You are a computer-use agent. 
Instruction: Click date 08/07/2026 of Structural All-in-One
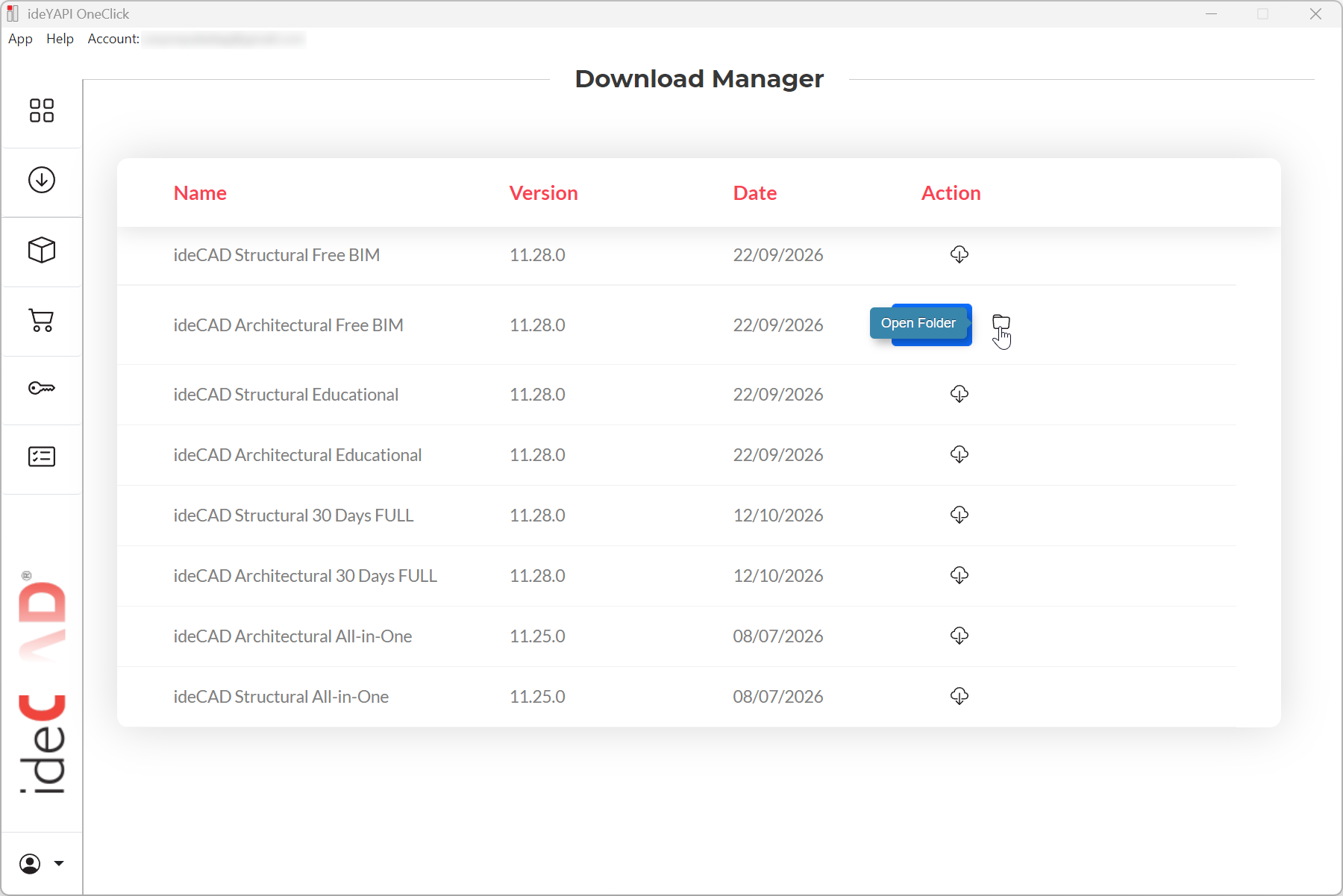click(x=778, y=697)
